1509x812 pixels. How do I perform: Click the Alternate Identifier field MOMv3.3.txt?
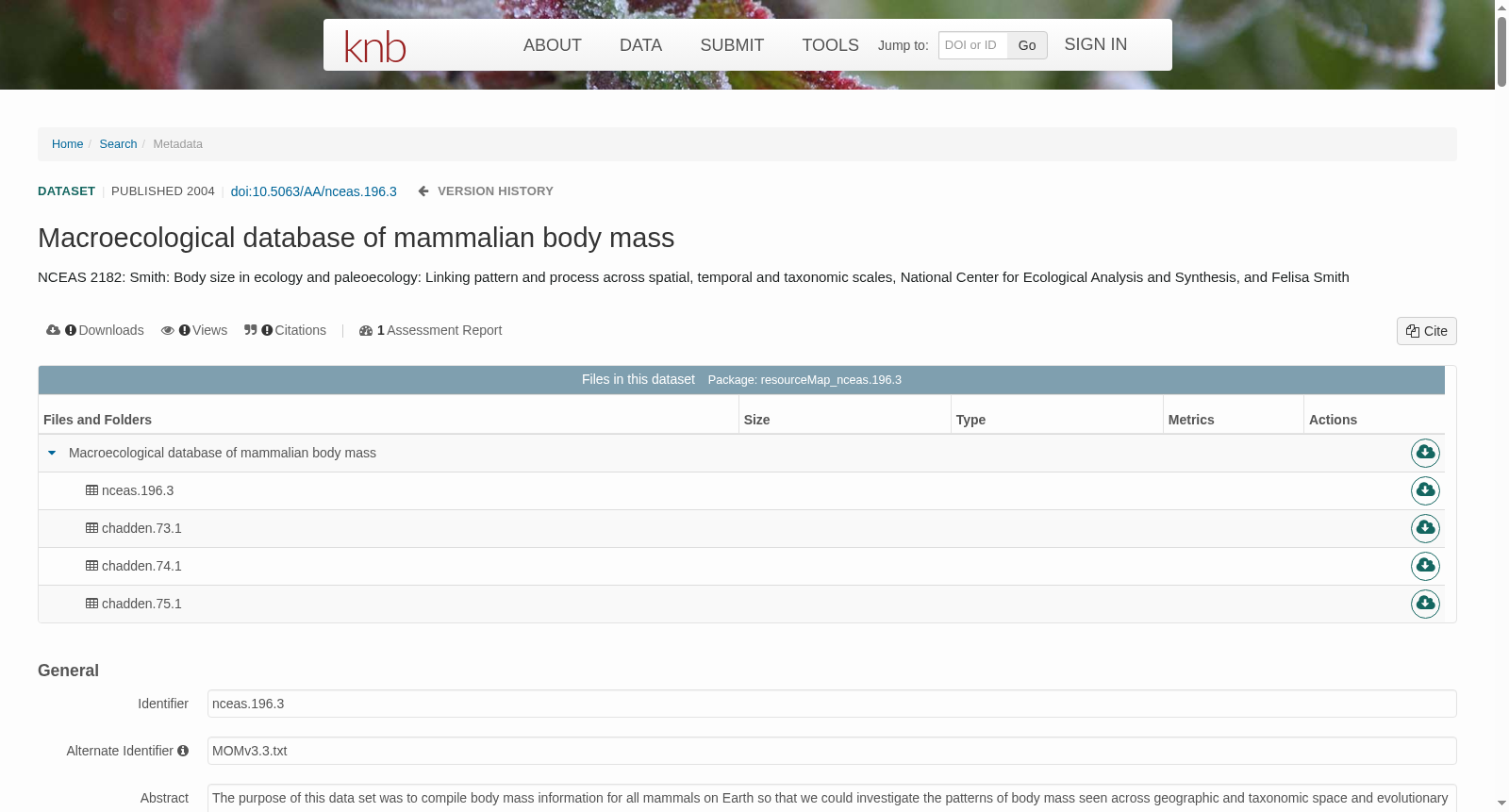(832, 751)
